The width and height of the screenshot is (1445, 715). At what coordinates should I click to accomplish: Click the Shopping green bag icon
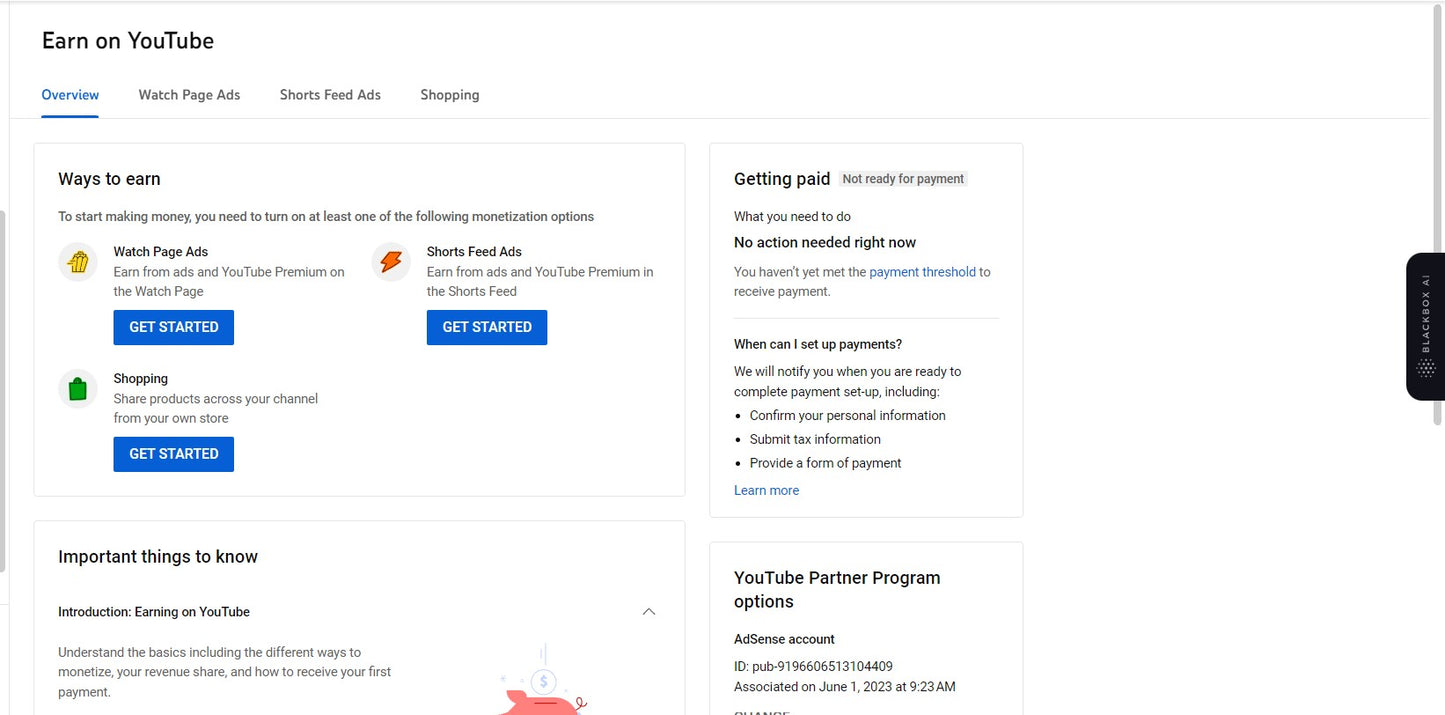pos(78,389)
